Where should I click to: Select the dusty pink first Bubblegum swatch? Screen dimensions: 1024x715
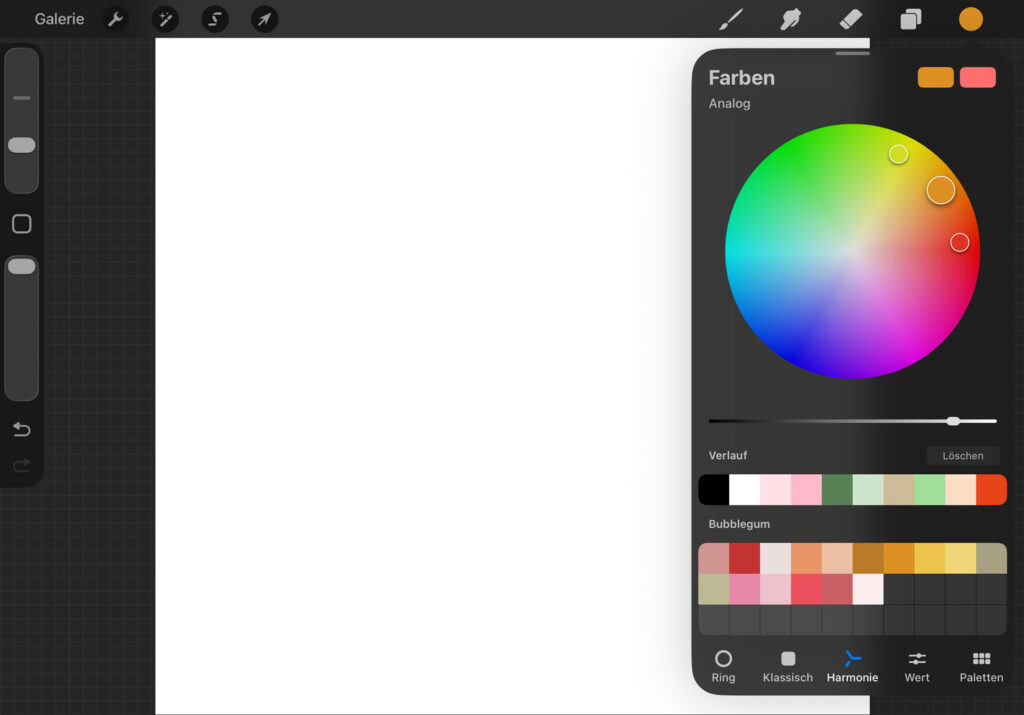(714, 558)
